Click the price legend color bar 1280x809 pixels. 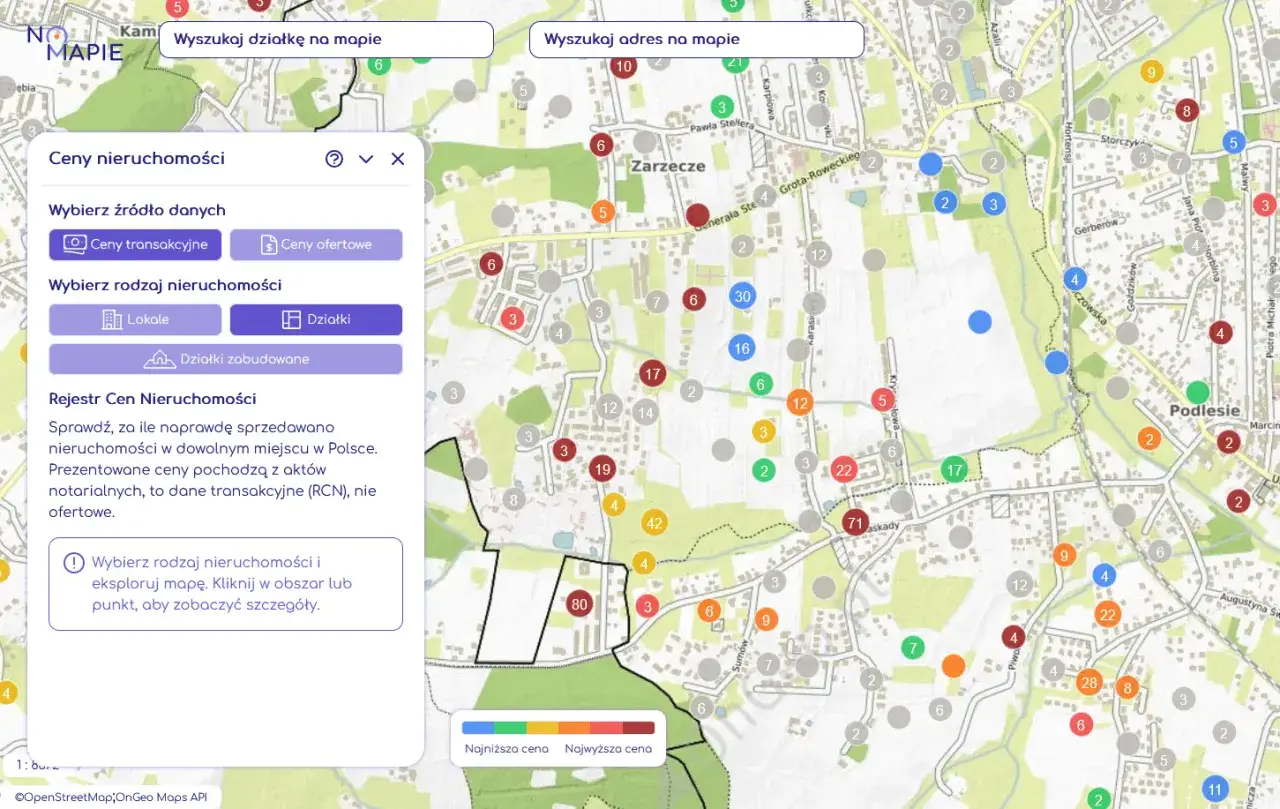coord(558,728)
